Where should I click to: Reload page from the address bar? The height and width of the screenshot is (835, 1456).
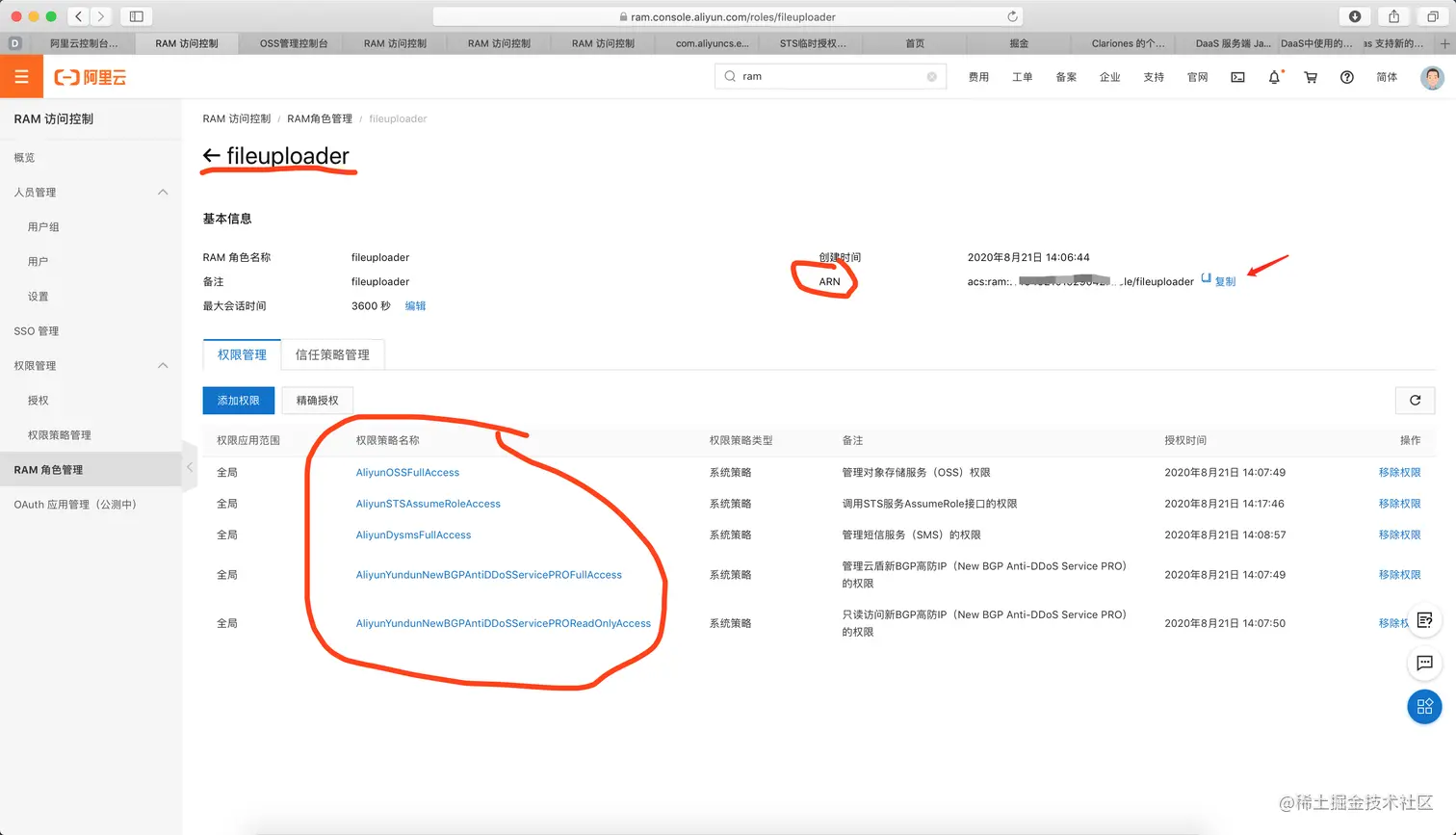tap(1012, 16)
